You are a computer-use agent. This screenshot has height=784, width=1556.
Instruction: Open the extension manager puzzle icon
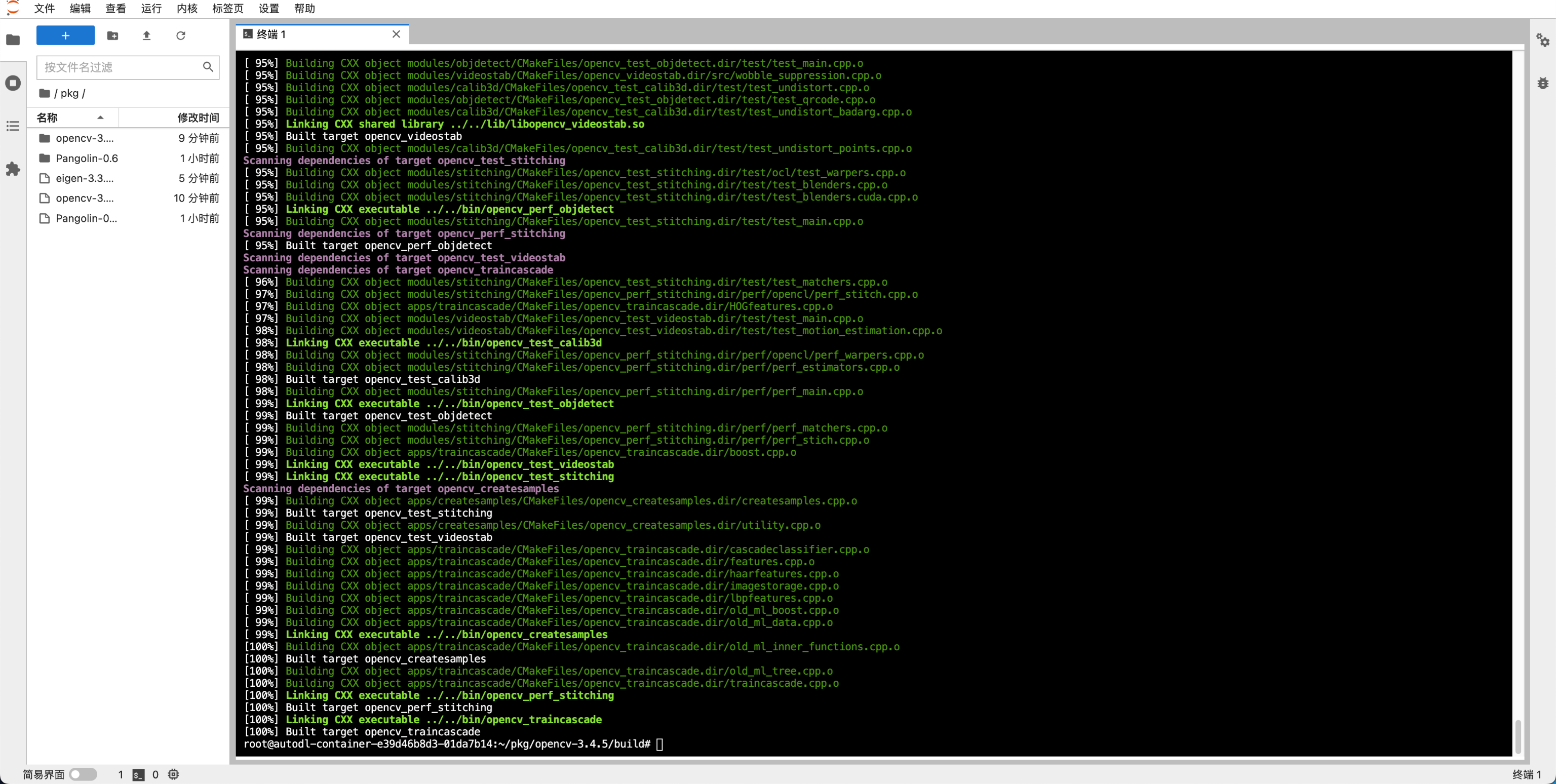tap(13, 169)
